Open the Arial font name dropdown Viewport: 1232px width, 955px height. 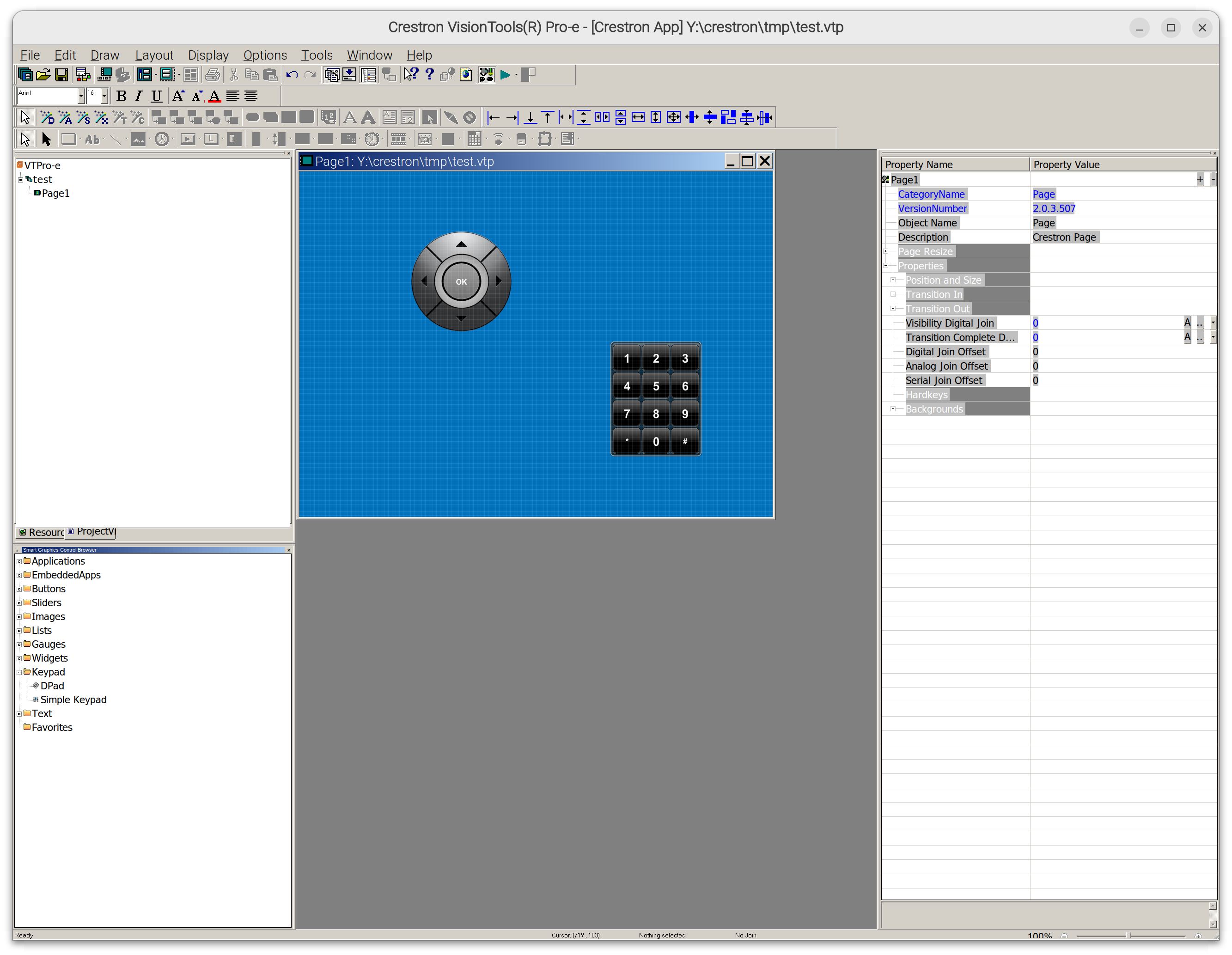(81, 97)
